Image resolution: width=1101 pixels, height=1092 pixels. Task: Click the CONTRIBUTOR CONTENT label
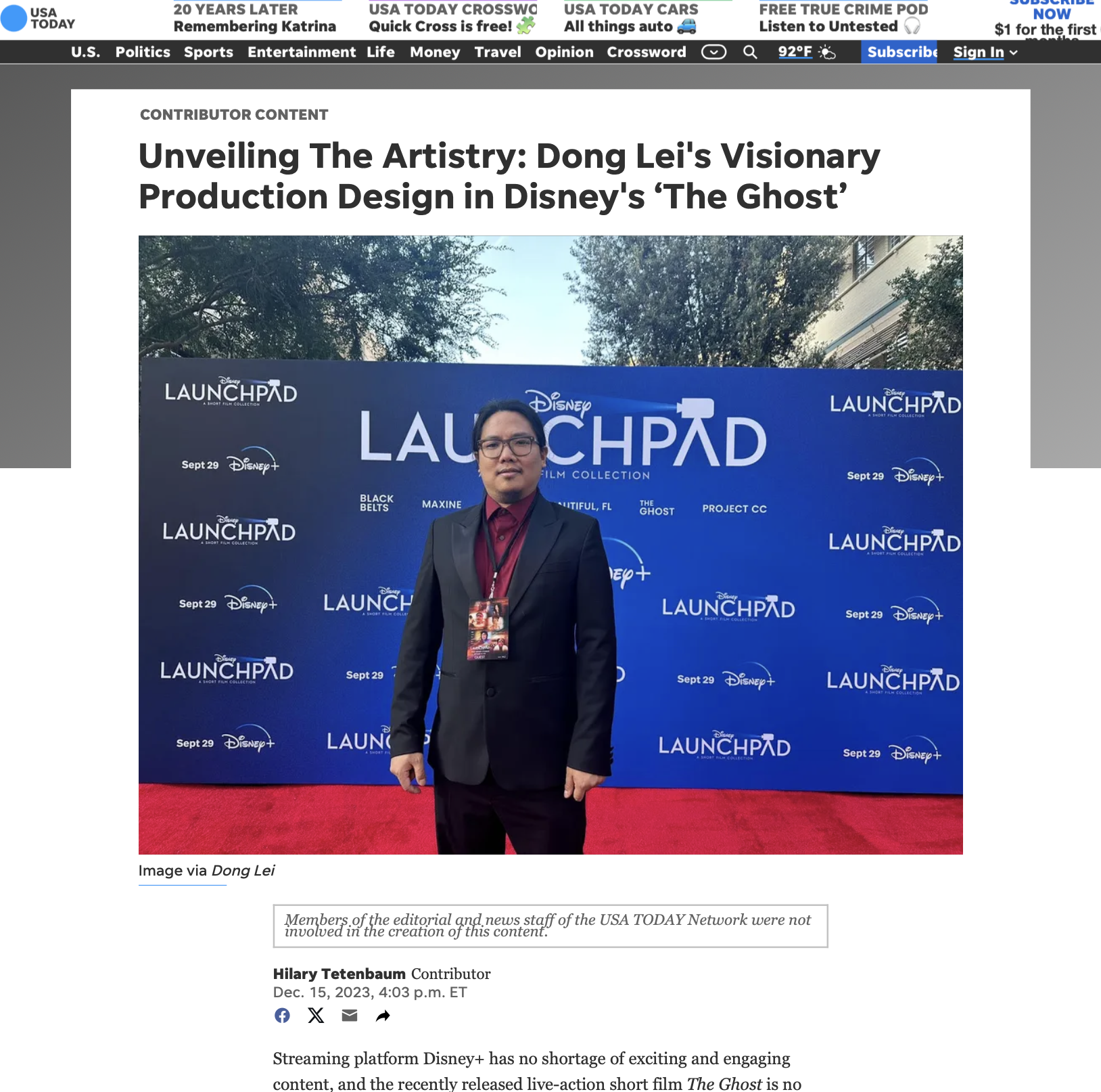[x=234, y=114]
